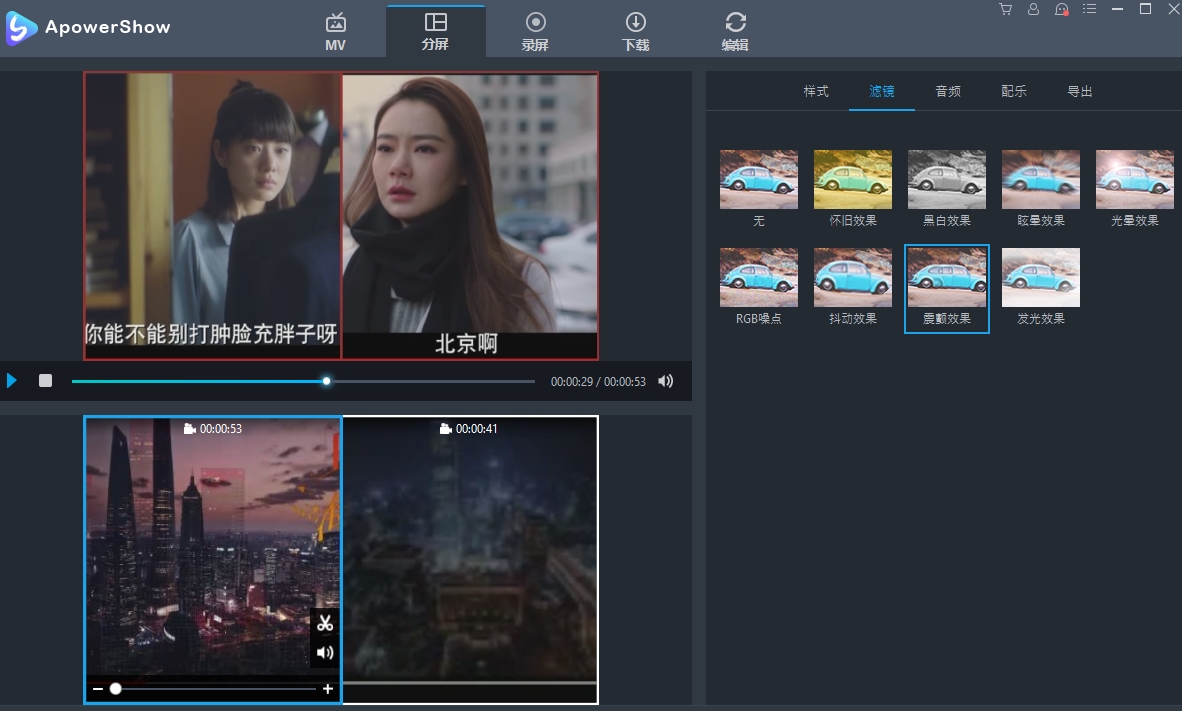Go to the 导出 export tab

pos(1080,91)
